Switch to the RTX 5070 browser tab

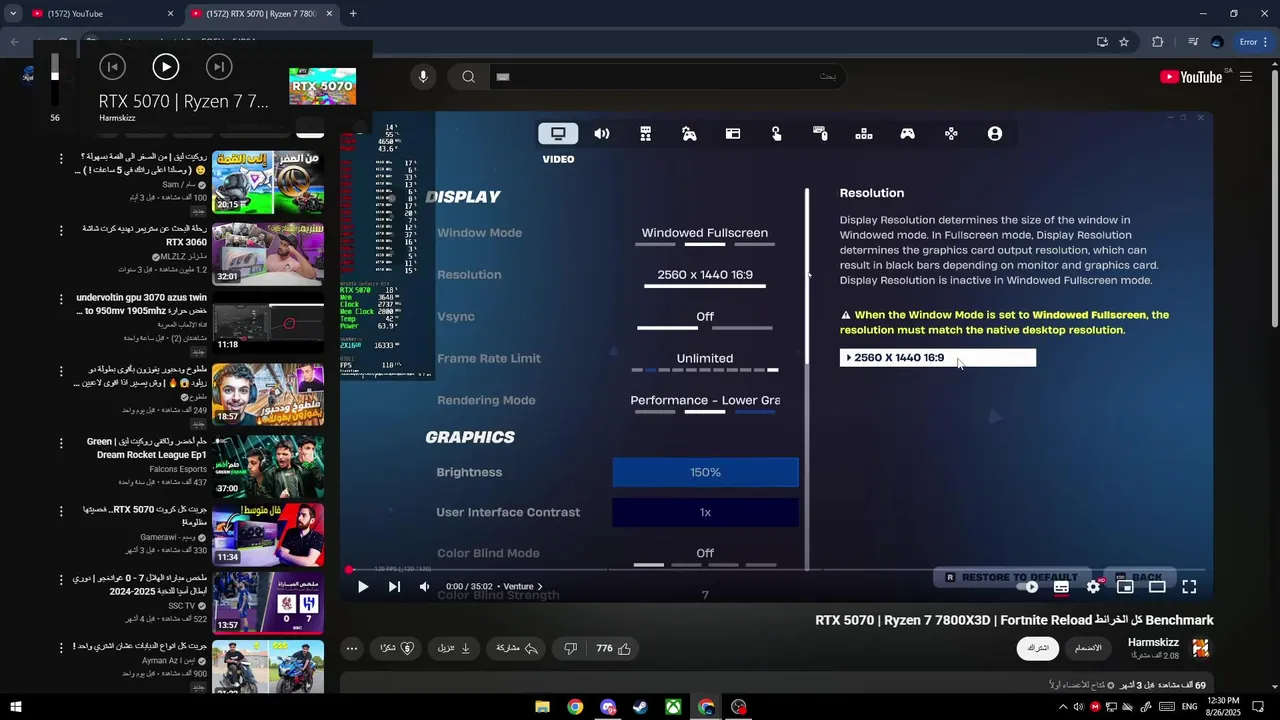[x=260, y=14]
